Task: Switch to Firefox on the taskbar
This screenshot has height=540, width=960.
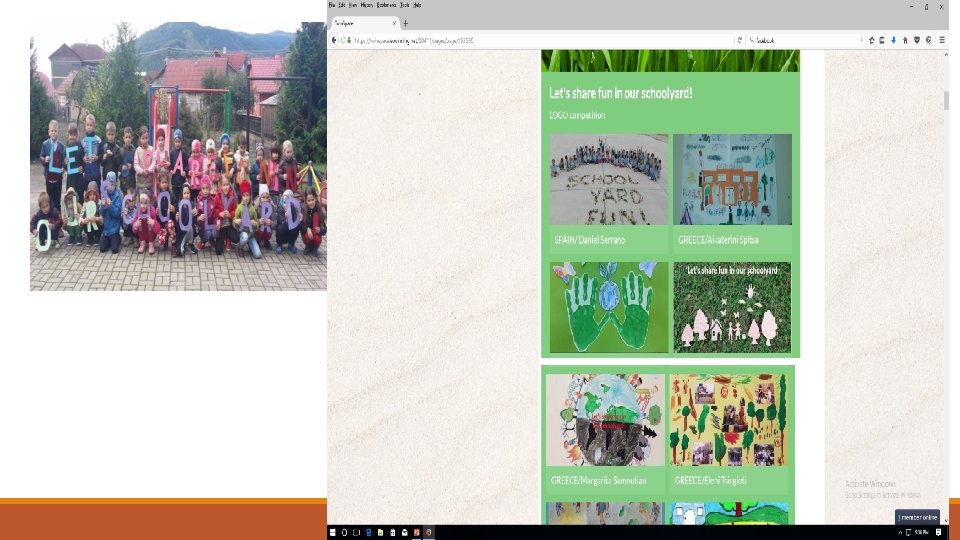Action: point(429,533)
